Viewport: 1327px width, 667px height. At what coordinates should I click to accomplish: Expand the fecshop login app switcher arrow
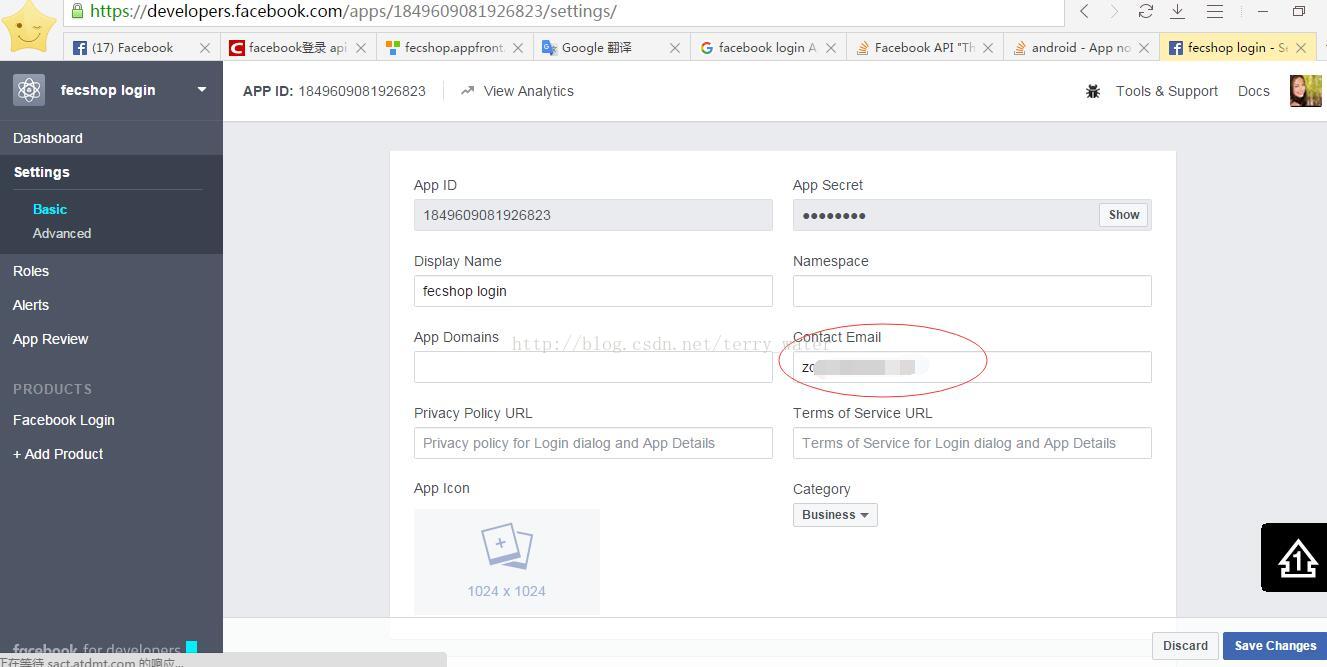pyautogui.click(x=202, y=90)
